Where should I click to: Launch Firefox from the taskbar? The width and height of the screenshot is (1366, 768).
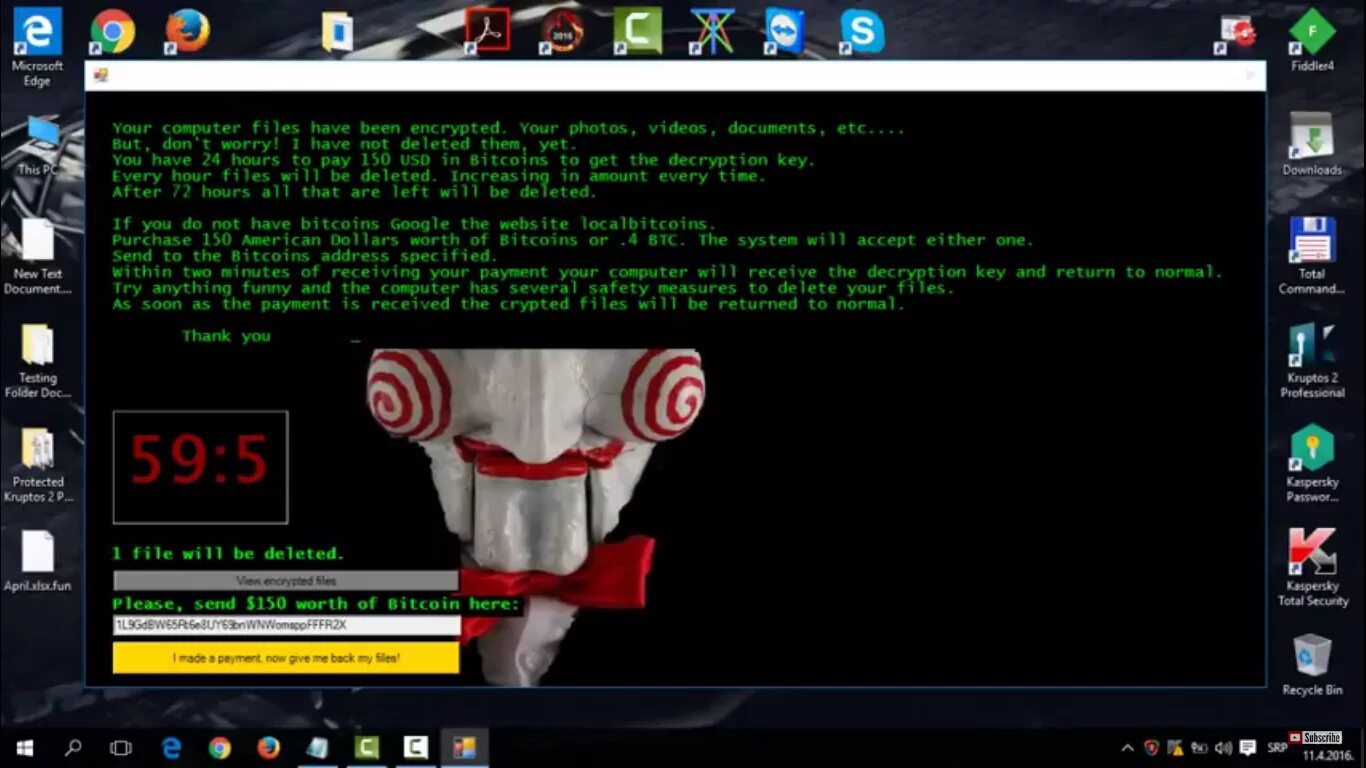268,748
